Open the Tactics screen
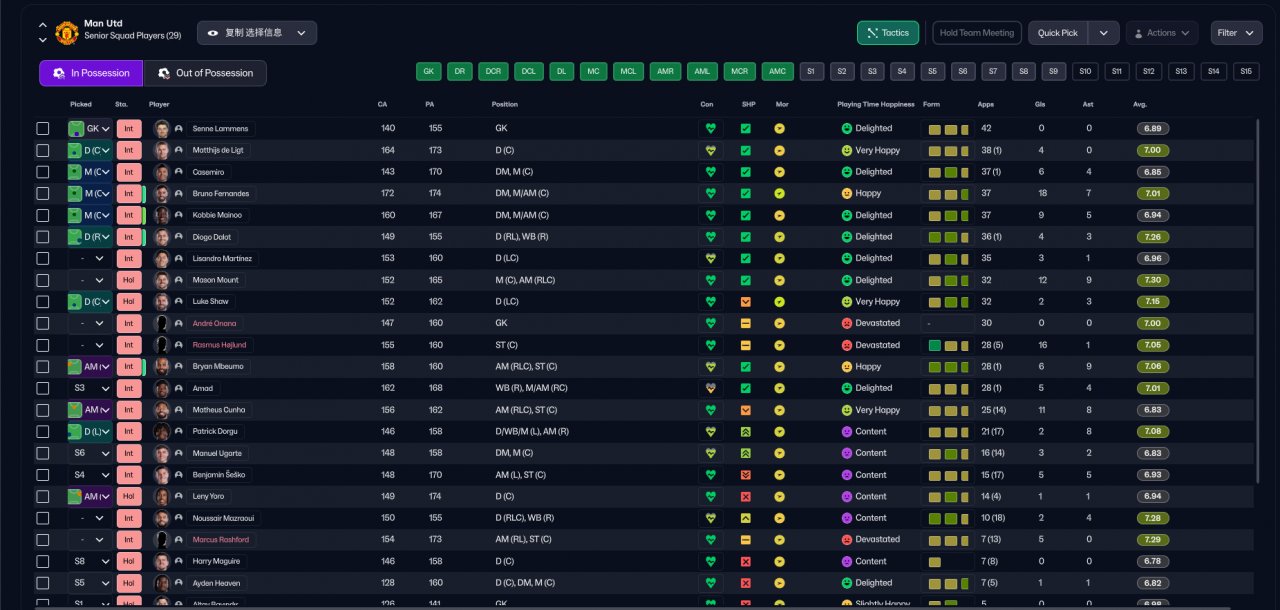 click(888, 33)
